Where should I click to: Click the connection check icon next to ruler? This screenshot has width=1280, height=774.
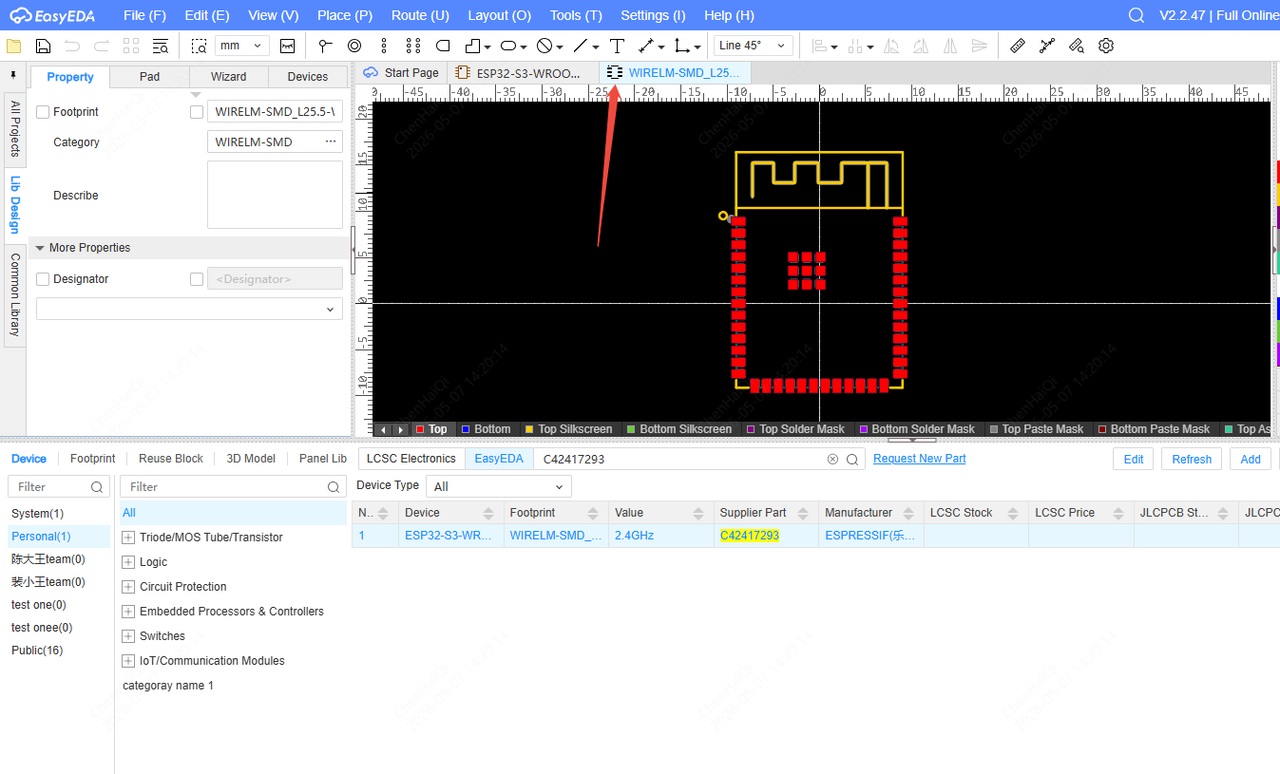[1047, 46]
